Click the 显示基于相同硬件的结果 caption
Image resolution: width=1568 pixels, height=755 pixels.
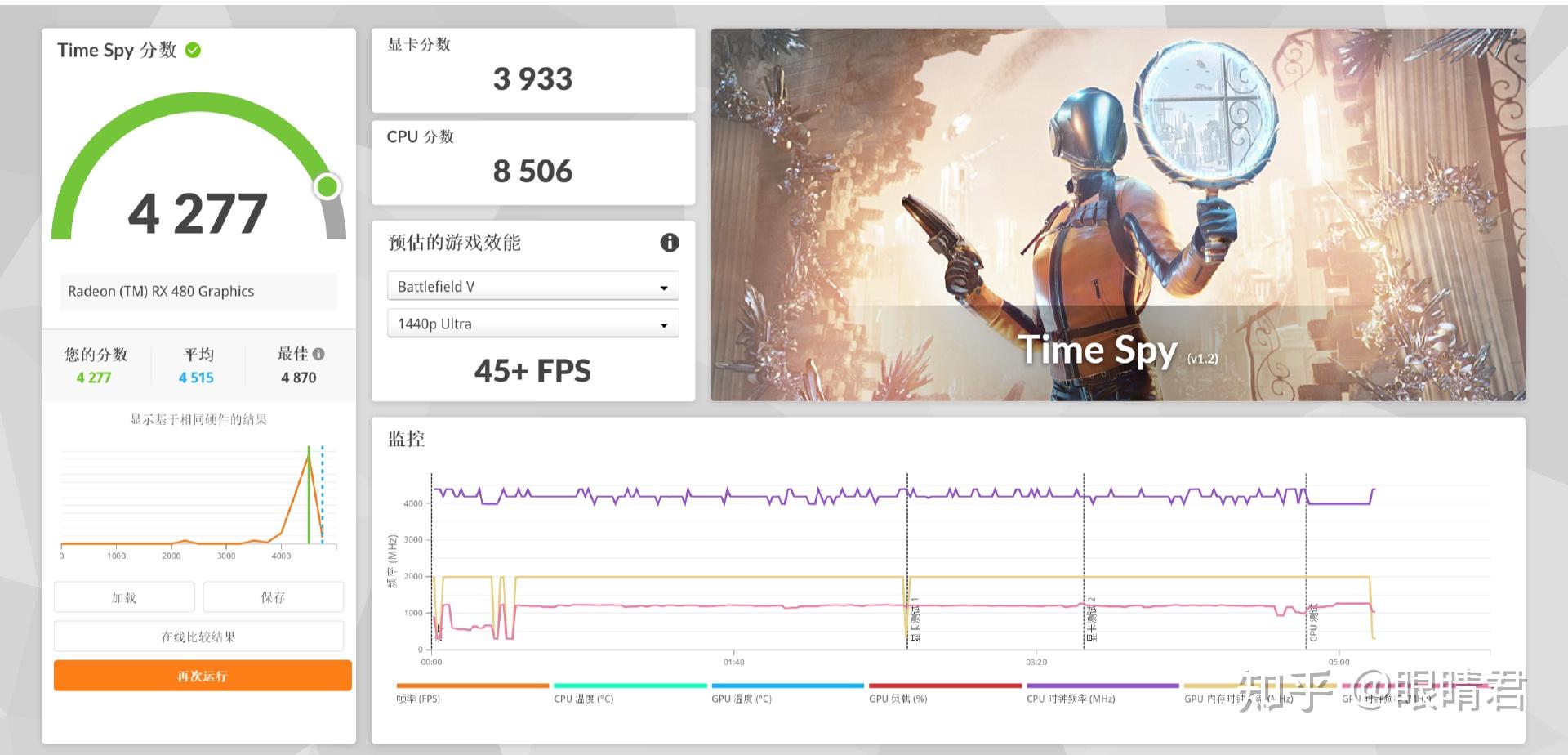click(x=198, y=420)
